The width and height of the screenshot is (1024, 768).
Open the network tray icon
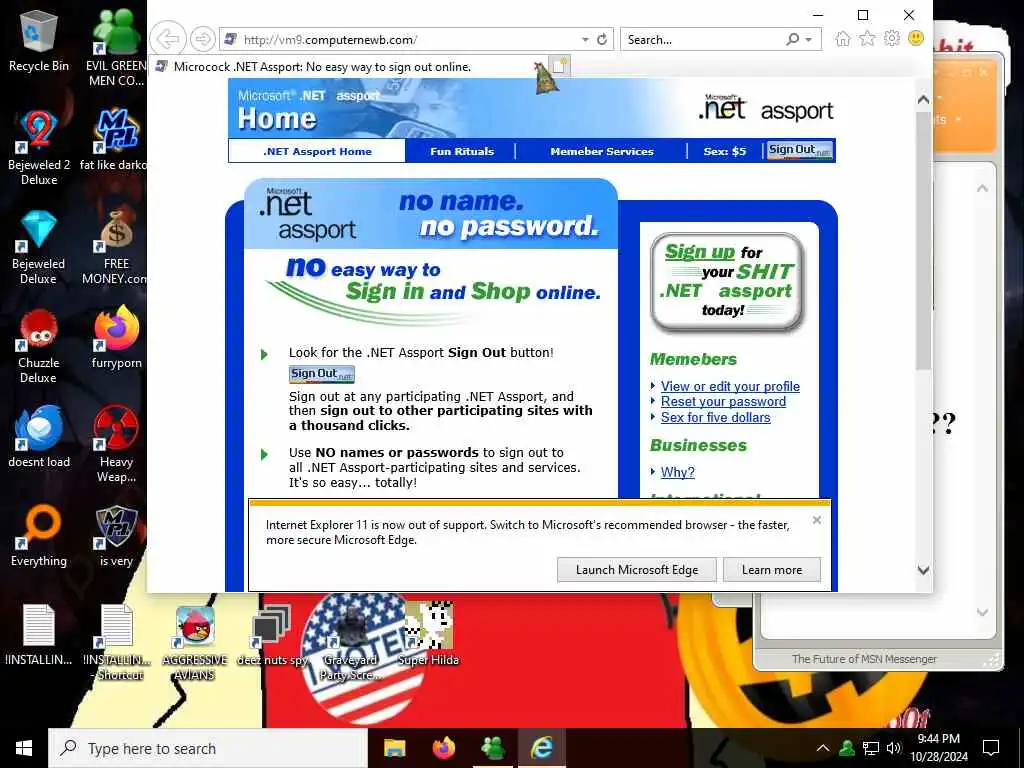(x=871, y=748)
